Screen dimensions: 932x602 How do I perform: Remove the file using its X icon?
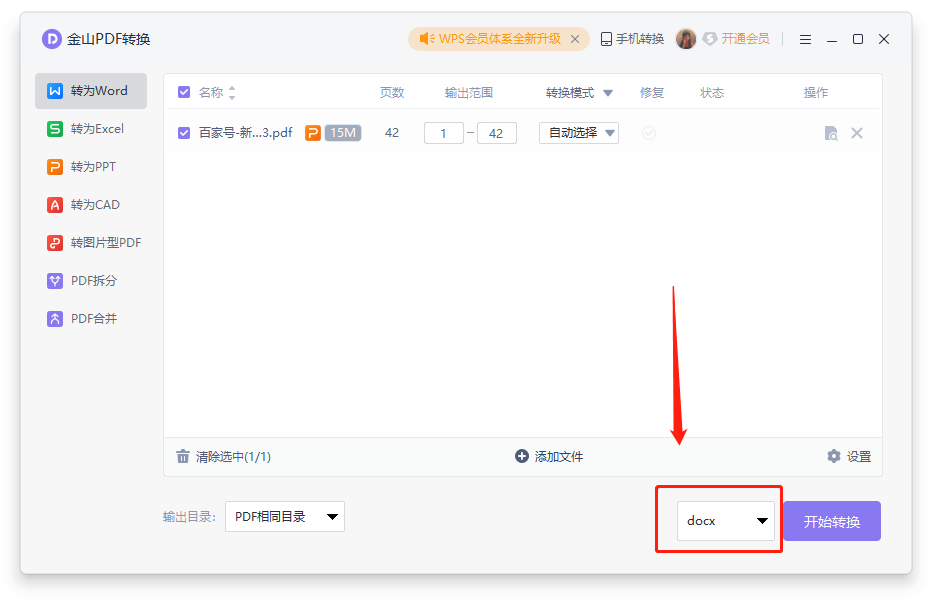857,133
